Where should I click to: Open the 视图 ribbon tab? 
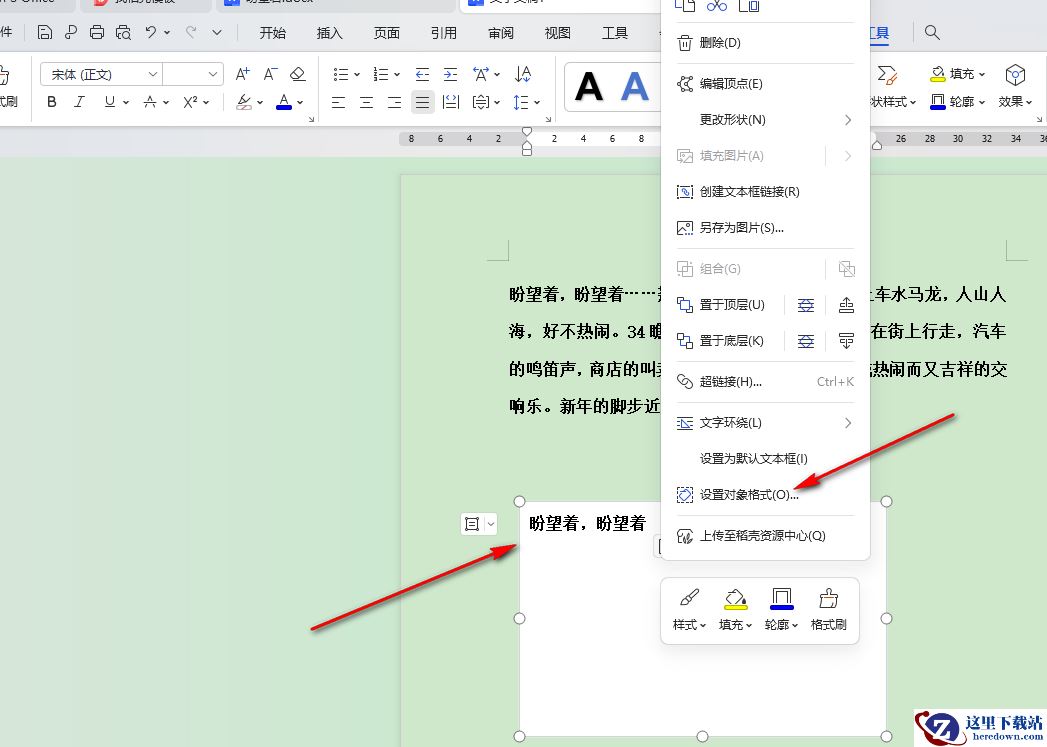558,33
